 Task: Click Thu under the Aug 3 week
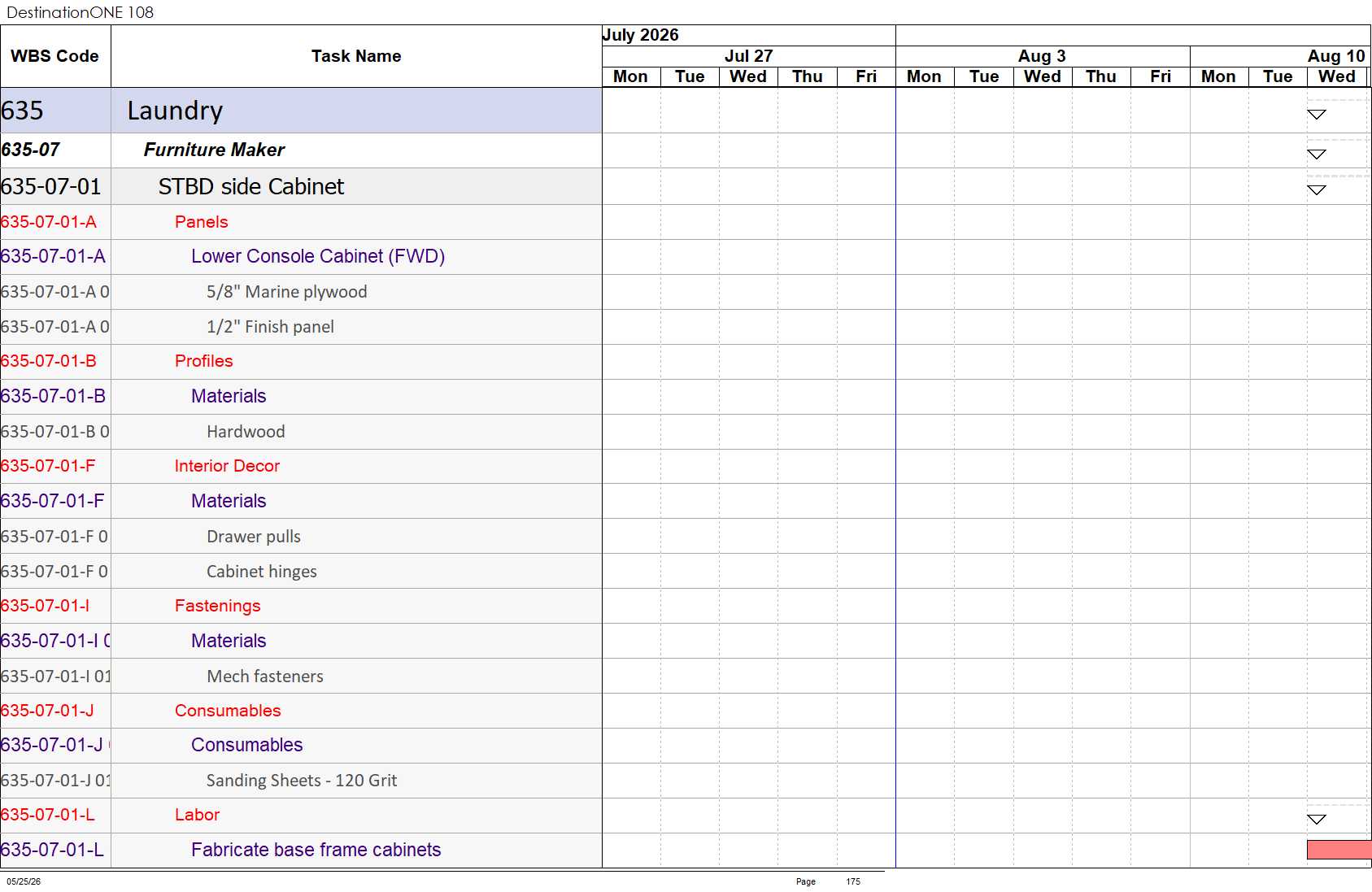click(1101, 76)
